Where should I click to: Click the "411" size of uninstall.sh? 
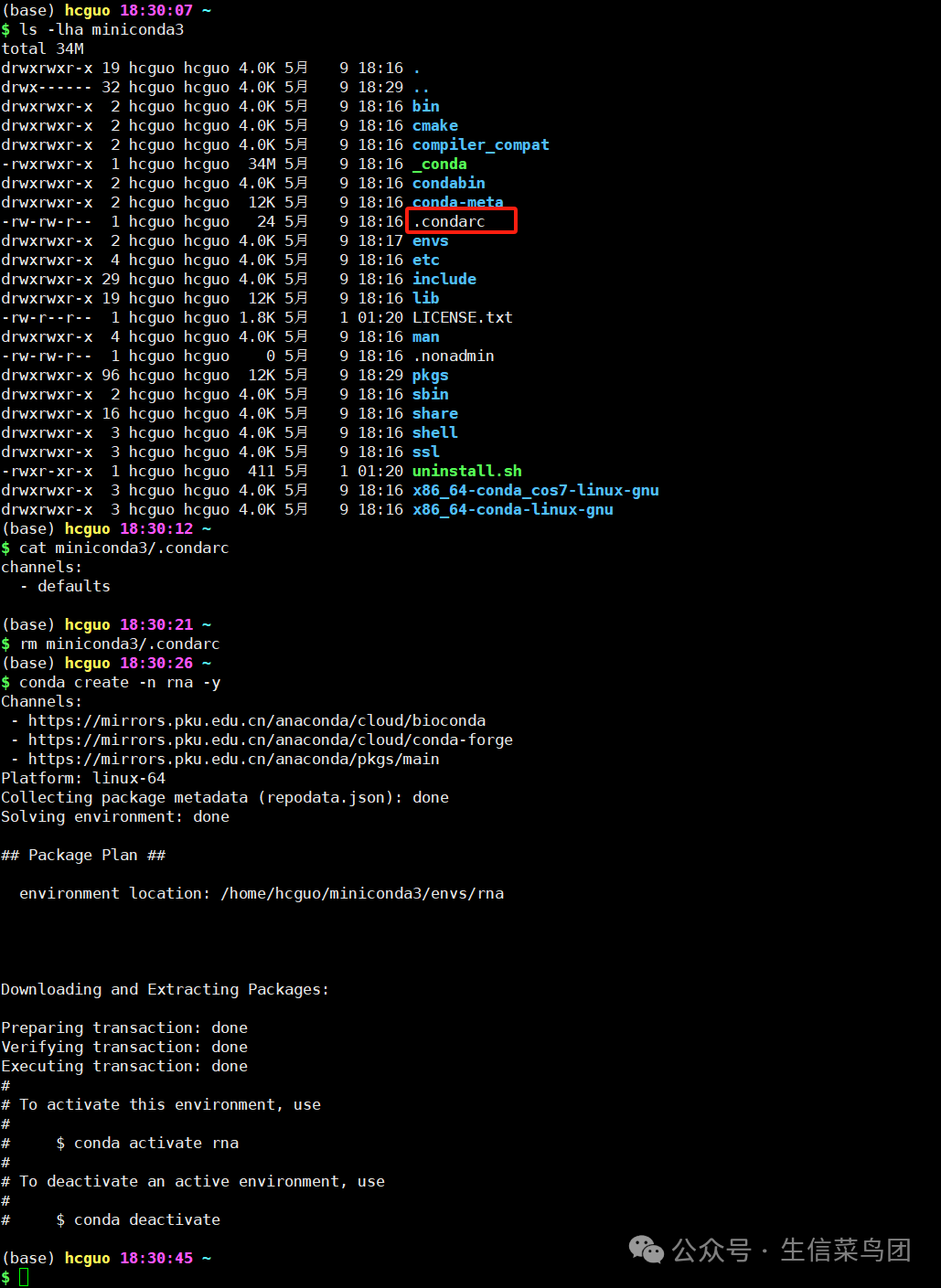[x=262, y=471]
